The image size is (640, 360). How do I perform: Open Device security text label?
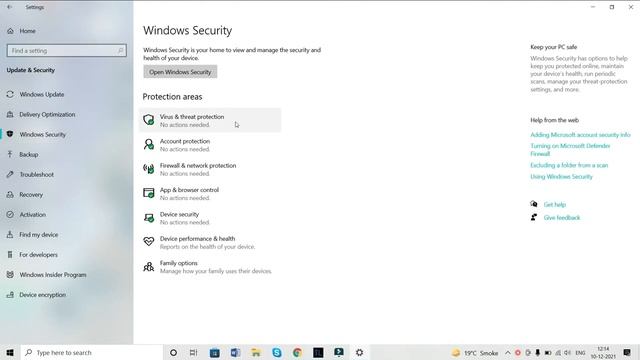pyautogui.click(x=179, y=214)
